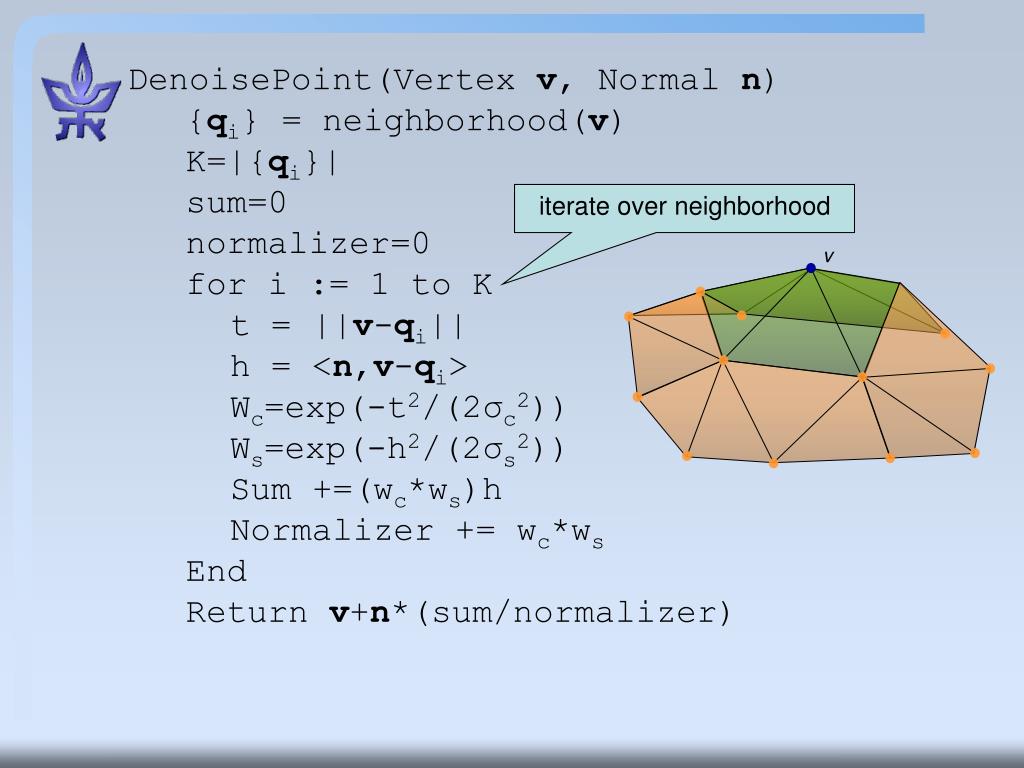
Task: Click the 'DenoisePoint(Vertex v, Normal n)' header line
Action: point(452,80)
